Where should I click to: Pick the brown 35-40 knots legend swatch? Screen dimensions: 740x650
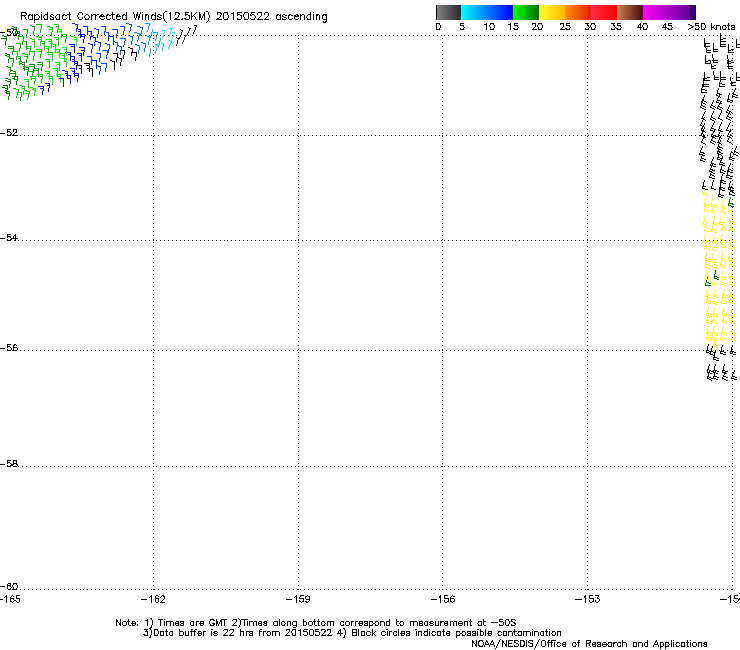tap(630, 12)
